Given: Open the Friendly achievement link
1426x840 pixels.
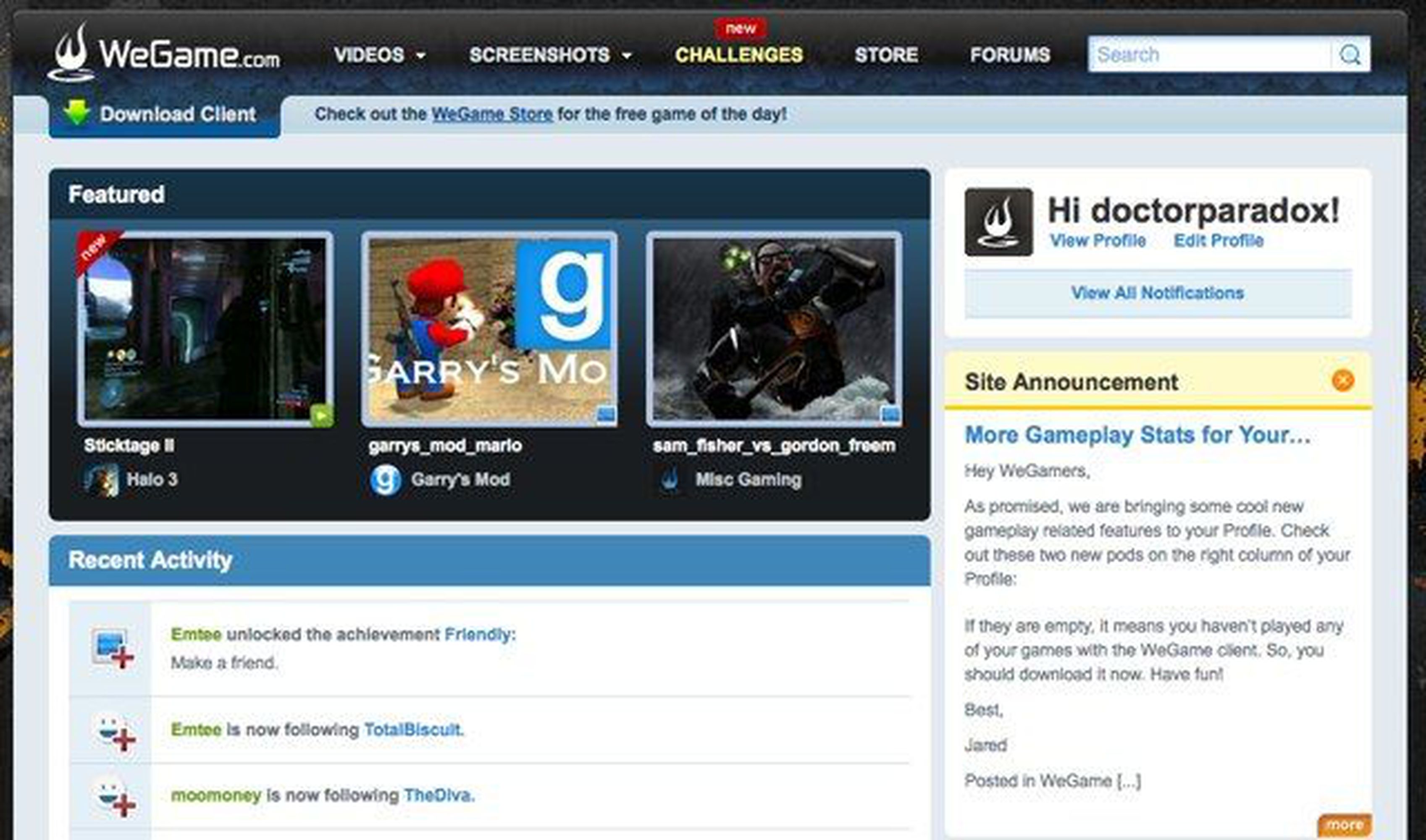Looking at the screenshot, I should pos(480,635).
